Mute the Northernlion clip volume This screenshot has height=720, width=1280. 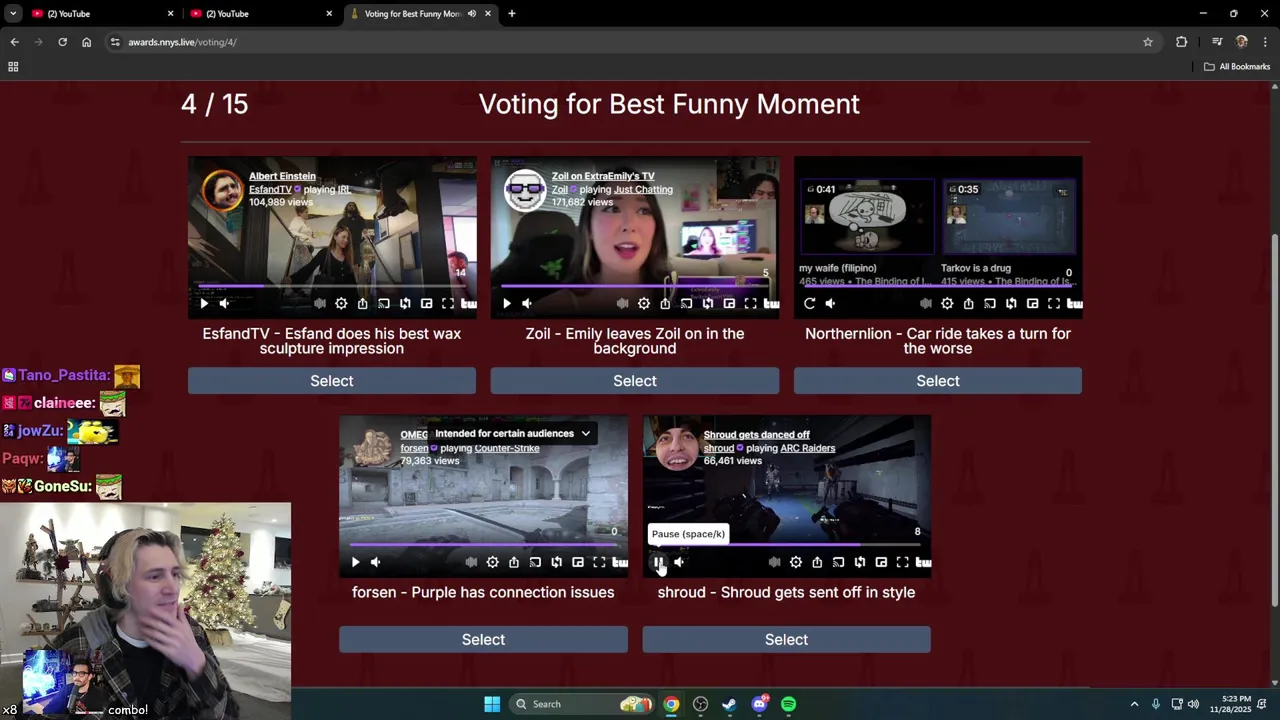(x=830, y=303)
